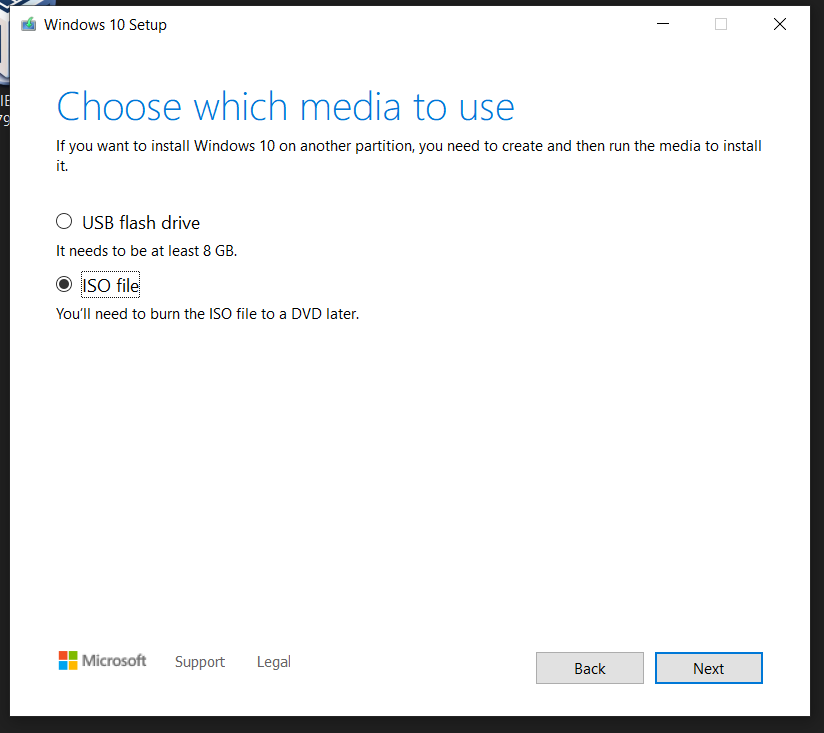Select the USB flash drive radio button
This screenshot has height=733, width=824.
click(64, 222)
